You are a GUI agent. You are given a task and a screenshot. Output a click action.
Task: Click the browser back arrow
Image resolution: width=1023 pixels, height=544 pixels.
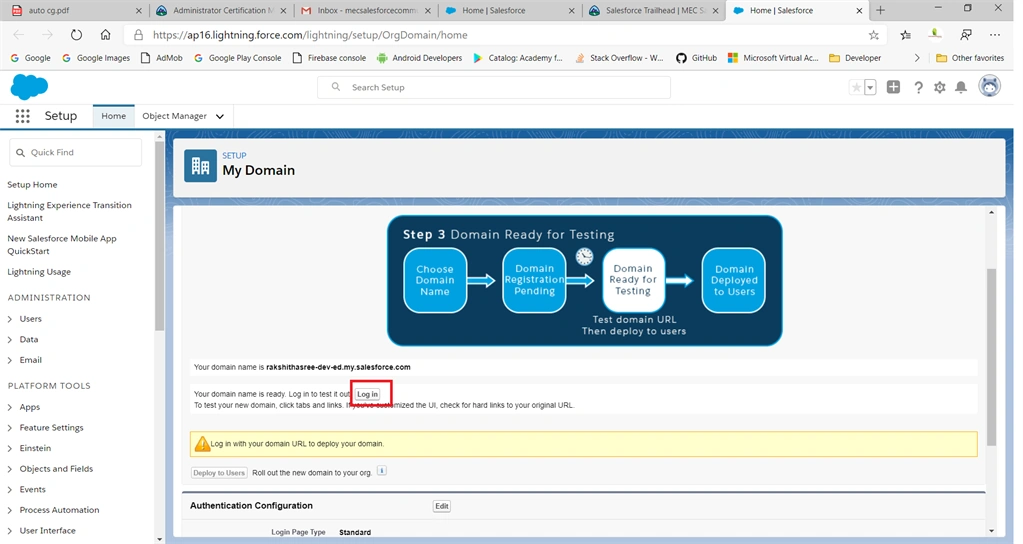[x=19, y=35]
